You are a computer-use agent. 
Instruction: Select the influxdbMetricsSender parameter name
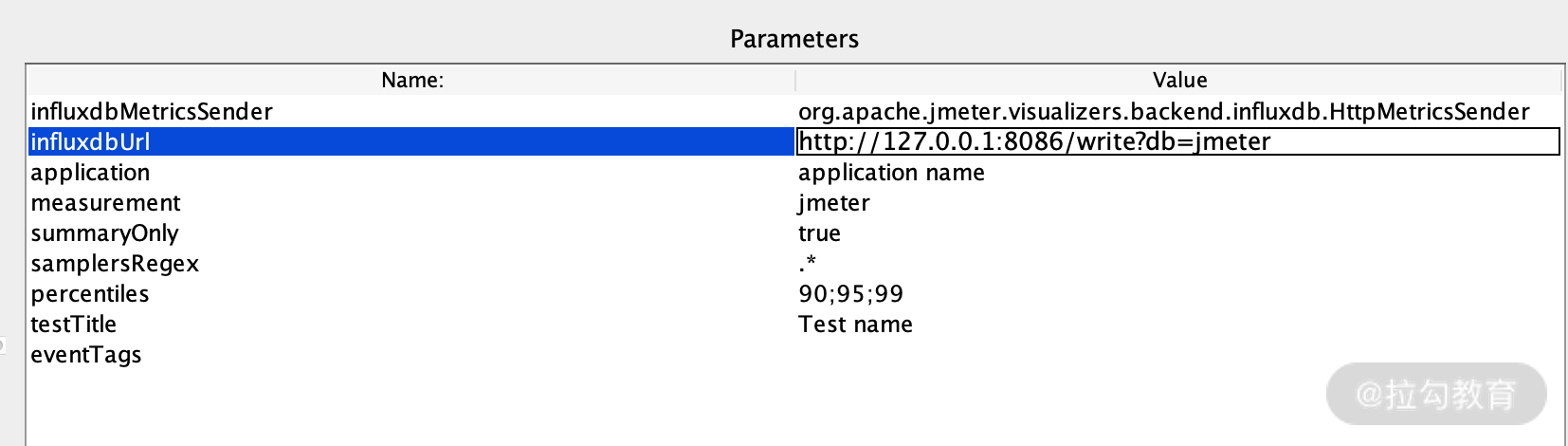[152, 112]
